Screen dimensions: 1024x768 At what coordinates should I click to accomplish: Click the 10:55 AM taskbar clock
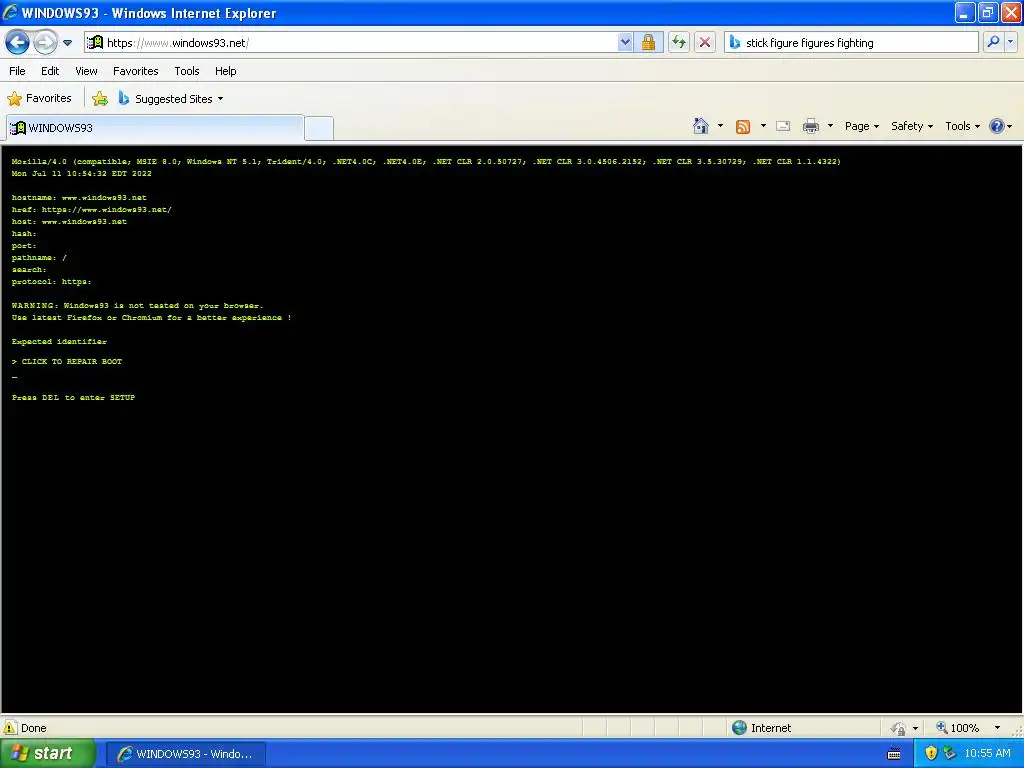pyautogui.click(x=987, y=754)
